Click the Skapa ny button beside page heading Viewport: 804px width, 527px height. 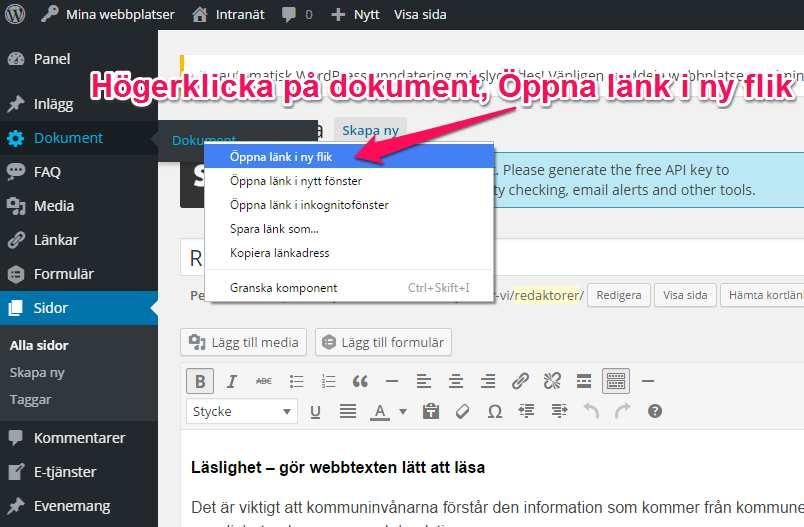pos(370,130)
